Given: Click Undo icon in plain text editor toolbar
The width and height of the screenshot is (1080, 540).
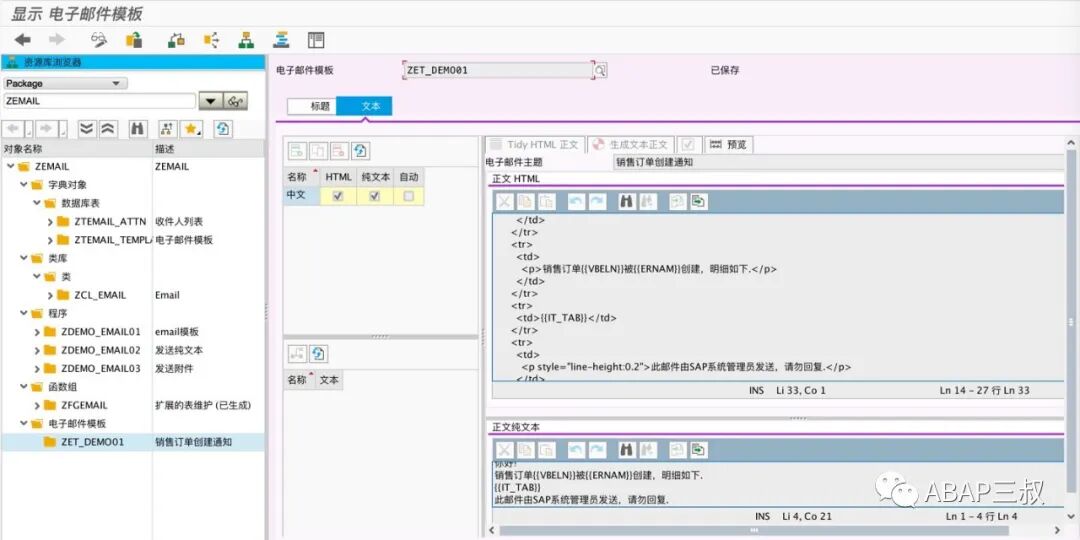Looking at the screenshot, I should click(576, 450).
